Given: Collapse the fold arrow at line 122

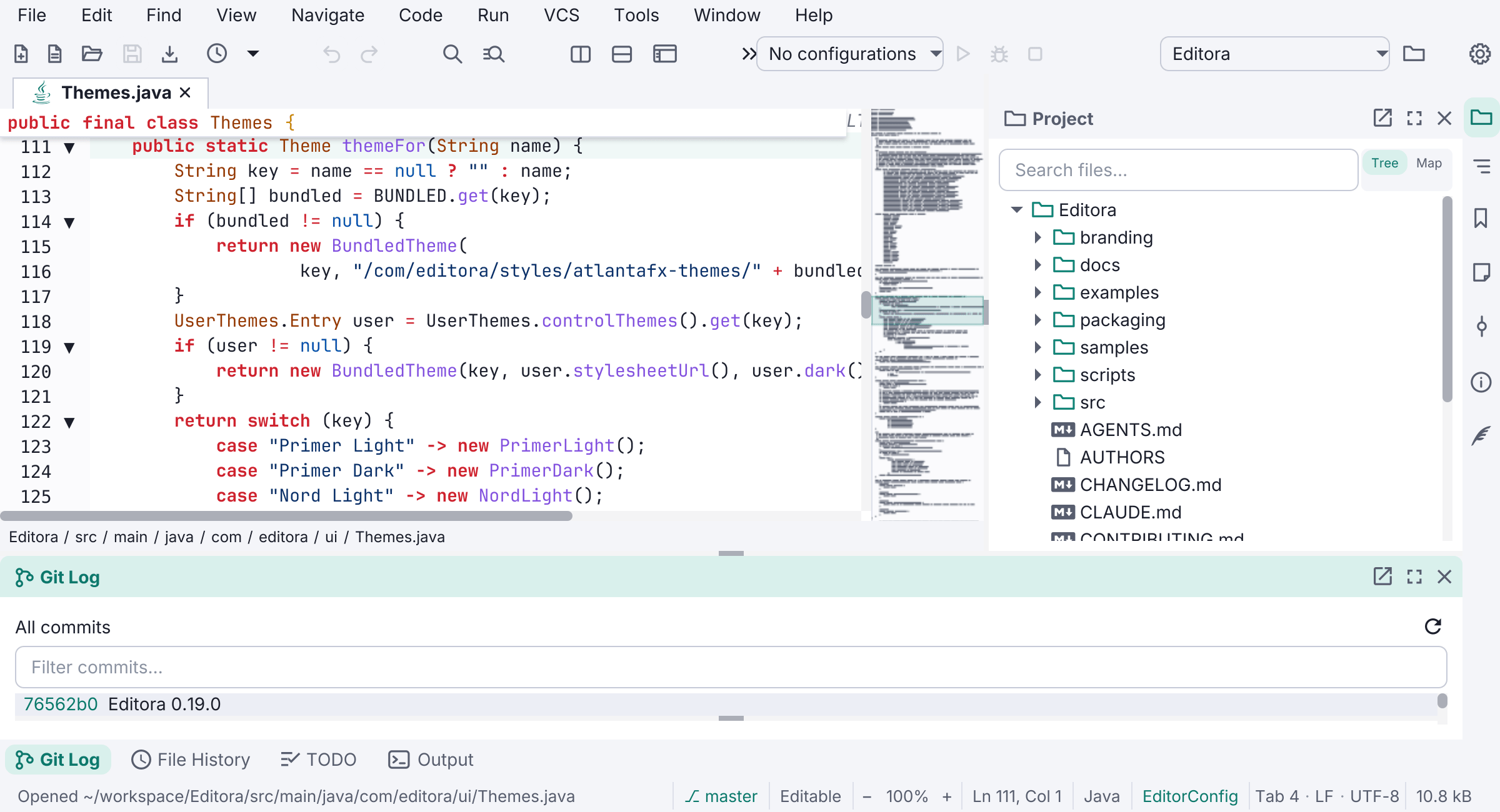Looking at the screenshot, I should 69,423.
